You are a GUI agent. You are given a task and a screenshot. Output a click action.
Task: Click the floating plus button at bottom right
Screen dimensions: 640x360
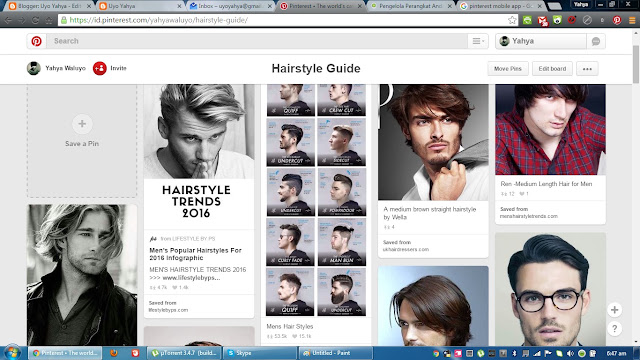click(x=614, y=310)
